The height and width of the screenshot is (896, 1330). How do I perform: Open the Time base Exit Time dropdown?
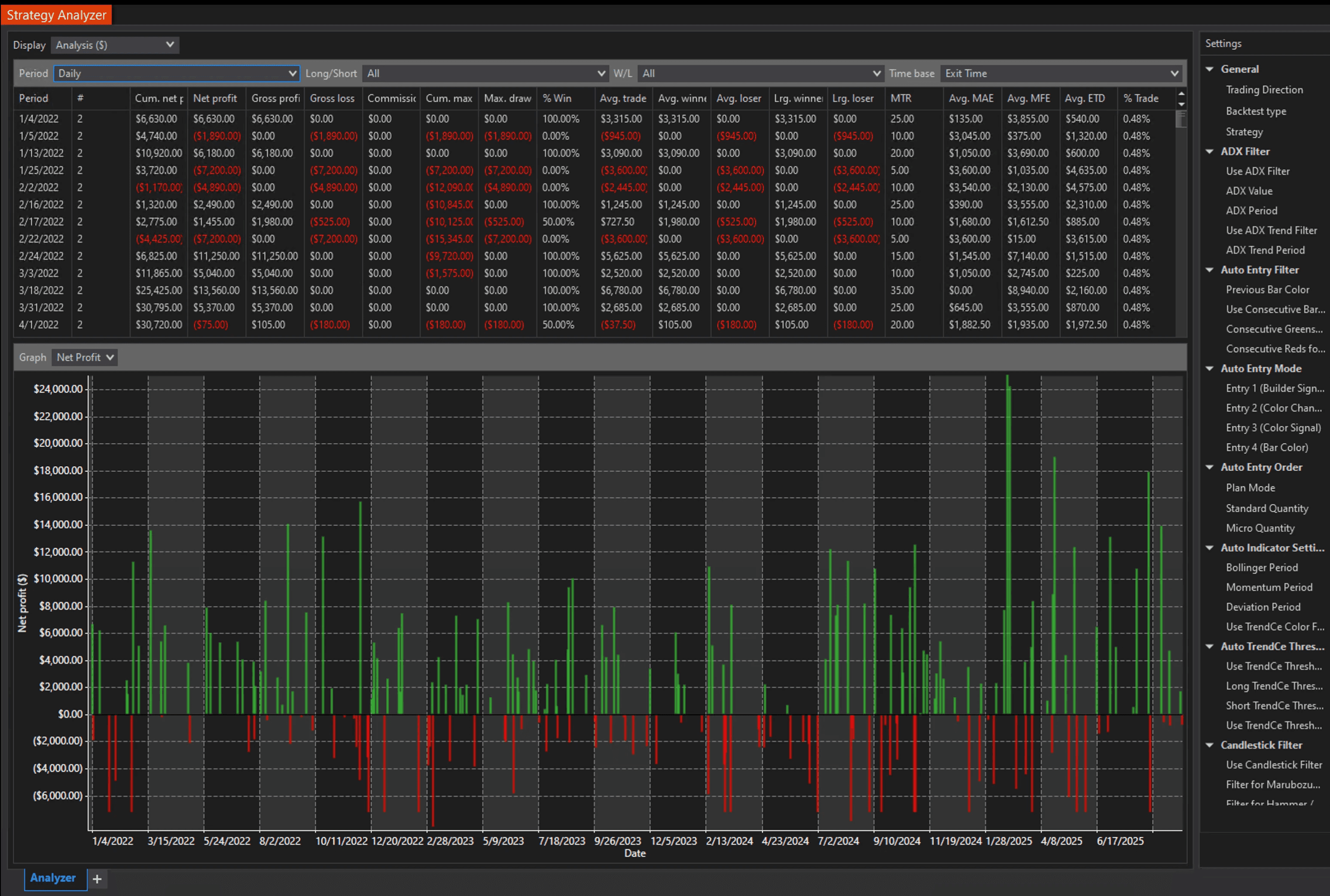pyautogui.click(x=1062, y=73)
